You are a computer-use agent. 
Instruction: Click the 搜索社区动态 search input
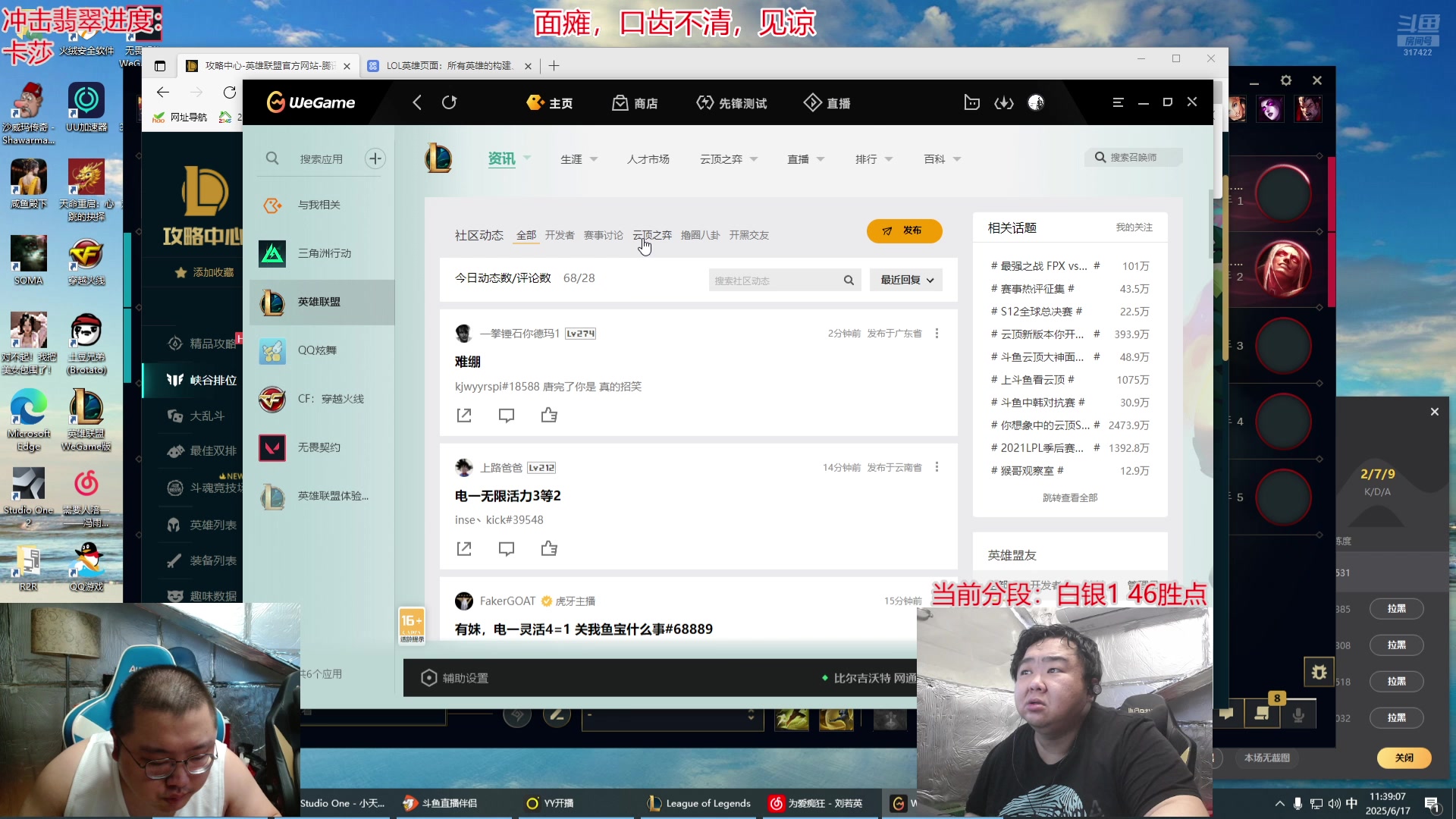773,281
